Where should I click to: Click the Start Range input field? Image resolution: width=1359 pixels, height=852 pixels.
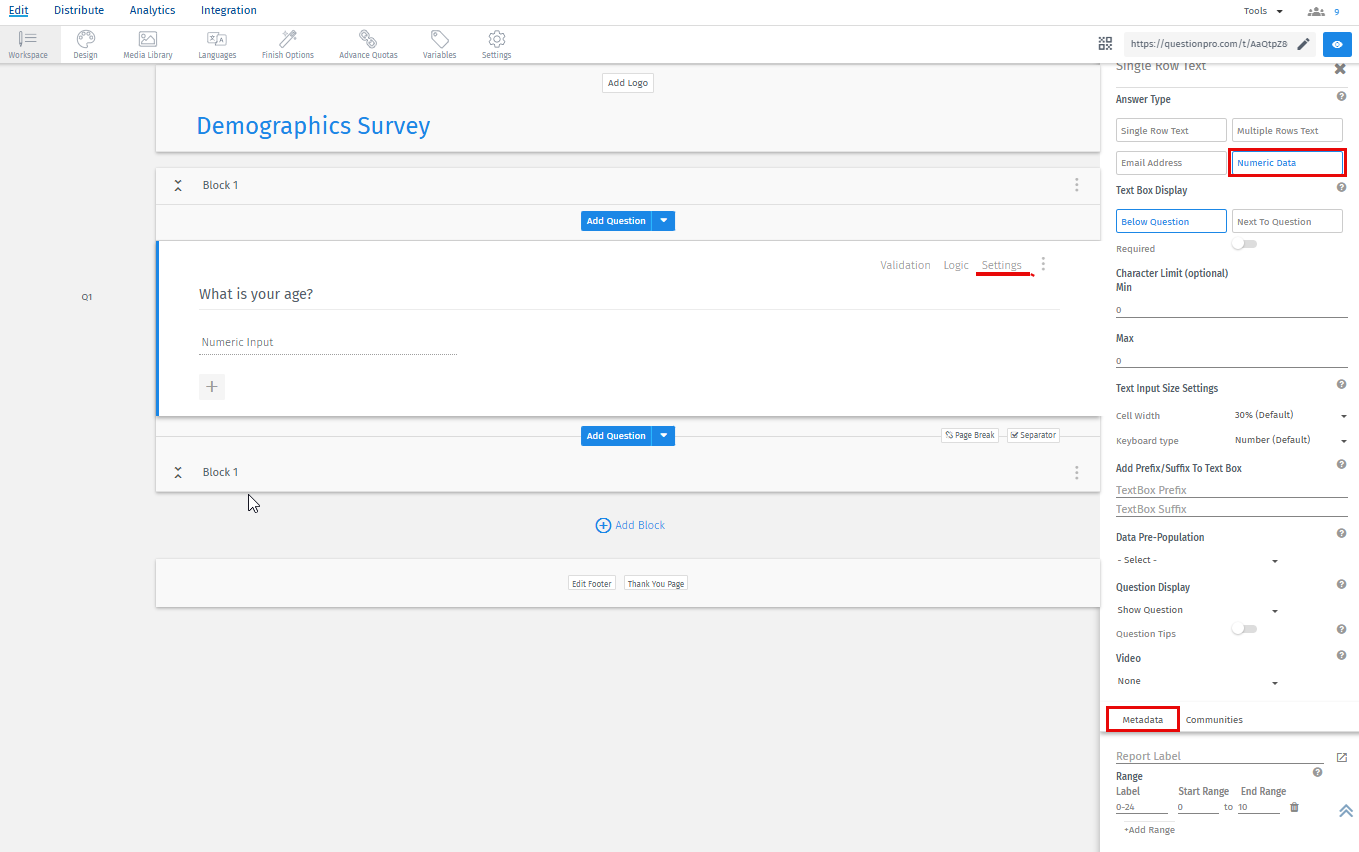point(1198,806)
